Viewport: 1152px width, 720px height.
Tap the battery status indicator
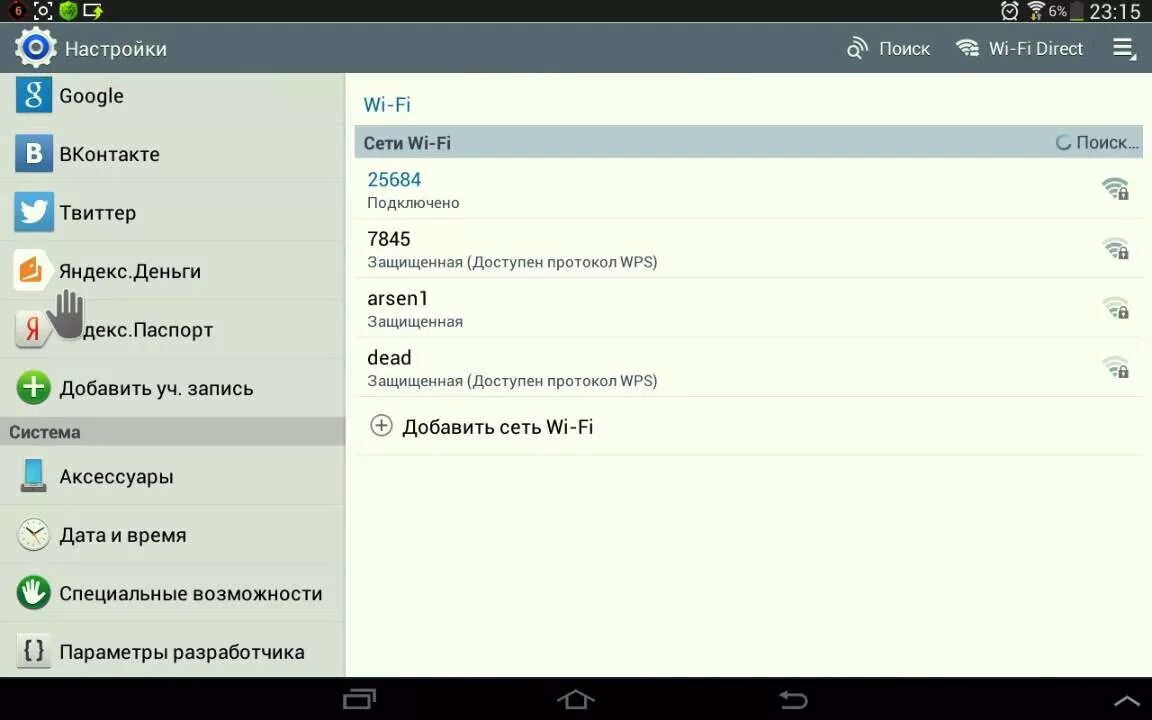[1076, 11]
